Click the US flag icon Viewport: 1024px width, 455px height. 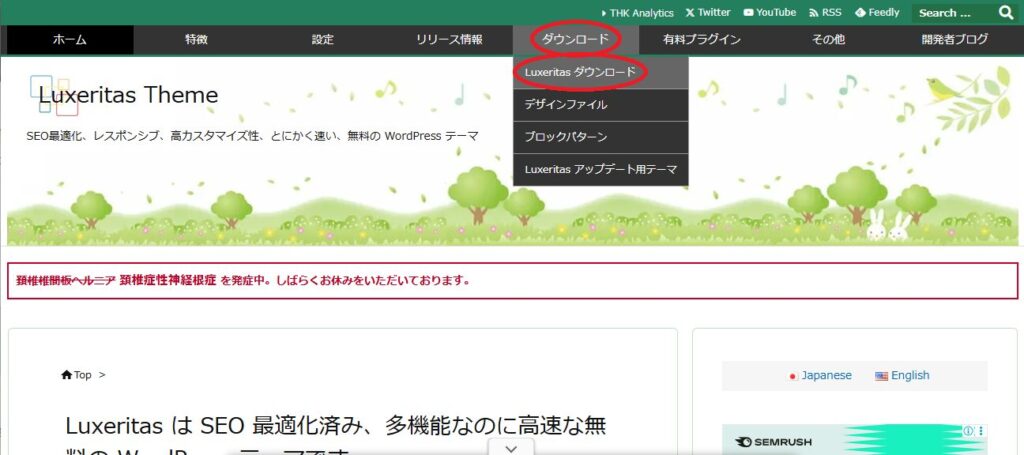(x=882, y=377)
